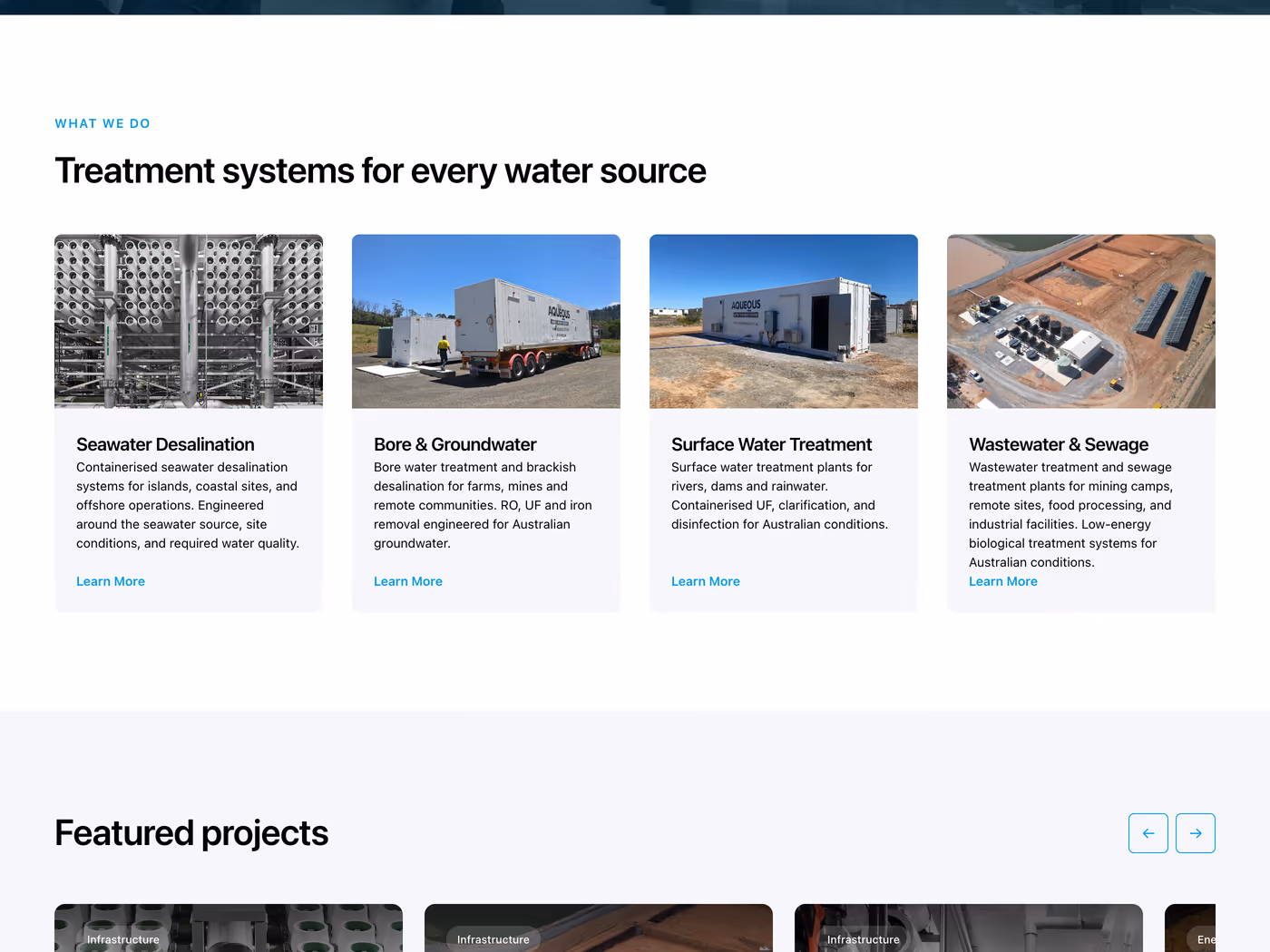Click the Wastewater & Sewage description text
Viewport: 1270px width, 952px height.
point(1070,514)
